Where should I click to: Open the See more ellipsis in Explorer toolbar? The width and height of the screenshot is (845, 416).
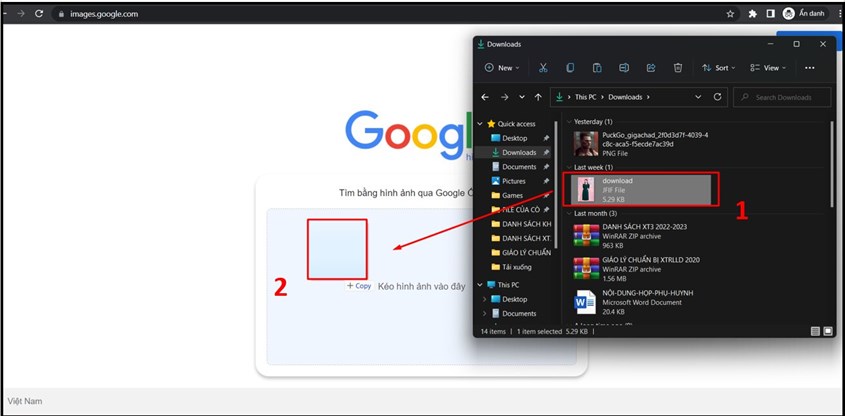pos(809,68)
